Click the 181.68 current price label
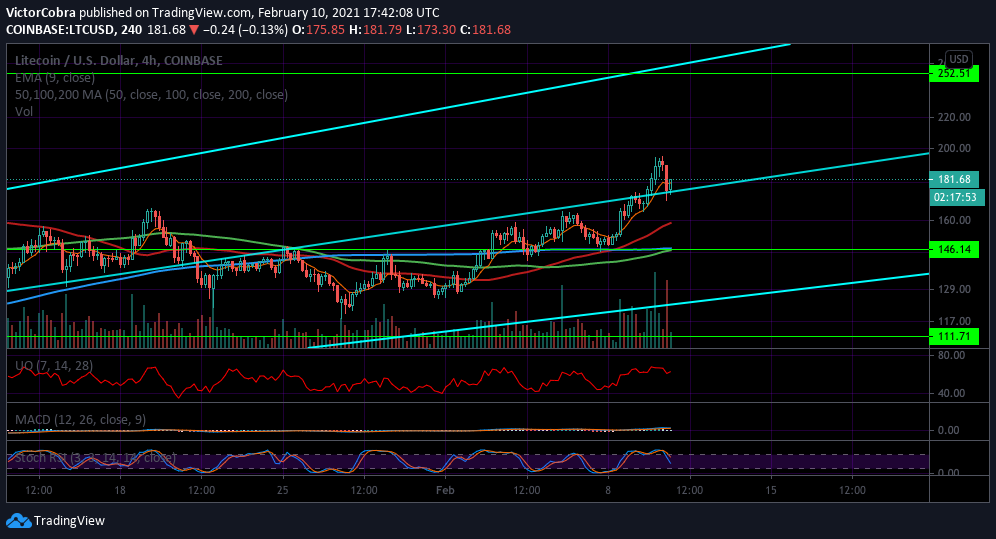 pos(954,179)
